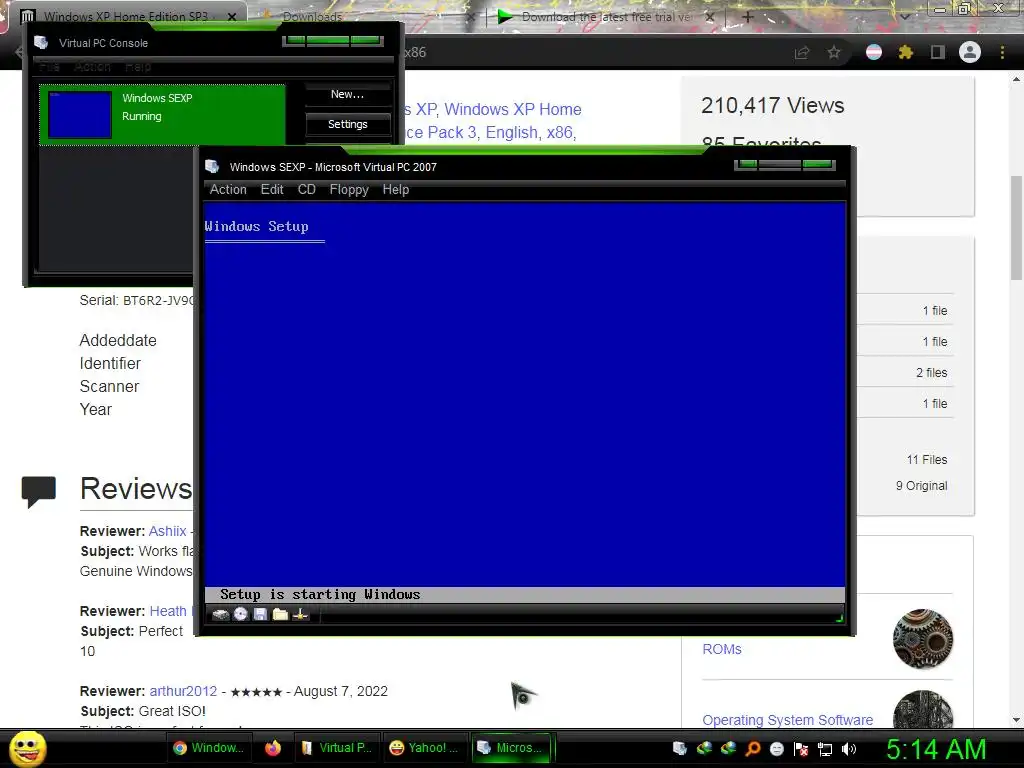
Task: Click the CD drive icon in Virtual PC status bar
Action: [241, 615]
